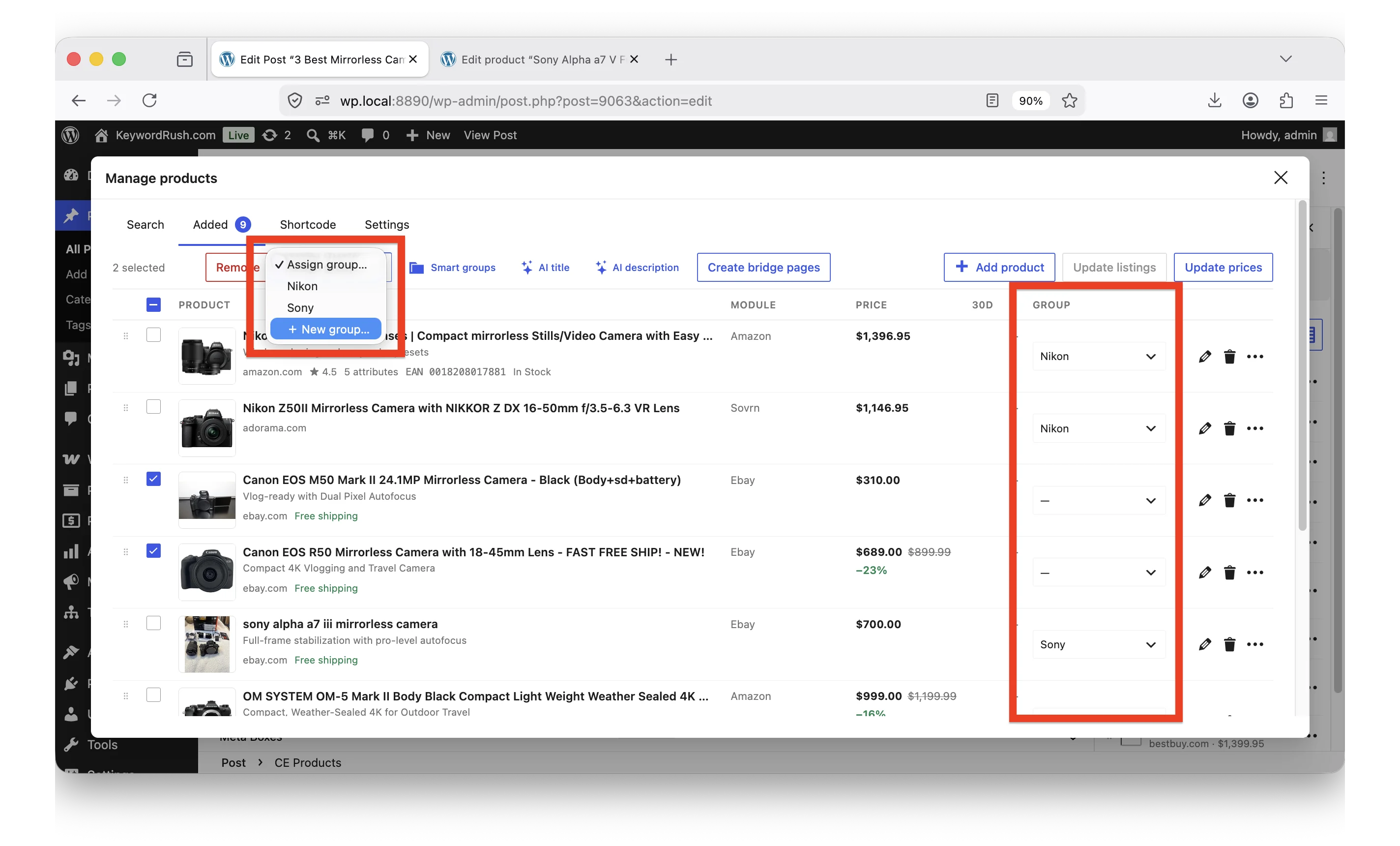Click New in the WordPress admin bar
This screenshot has height=846, width=1400.
coord(428,135)
